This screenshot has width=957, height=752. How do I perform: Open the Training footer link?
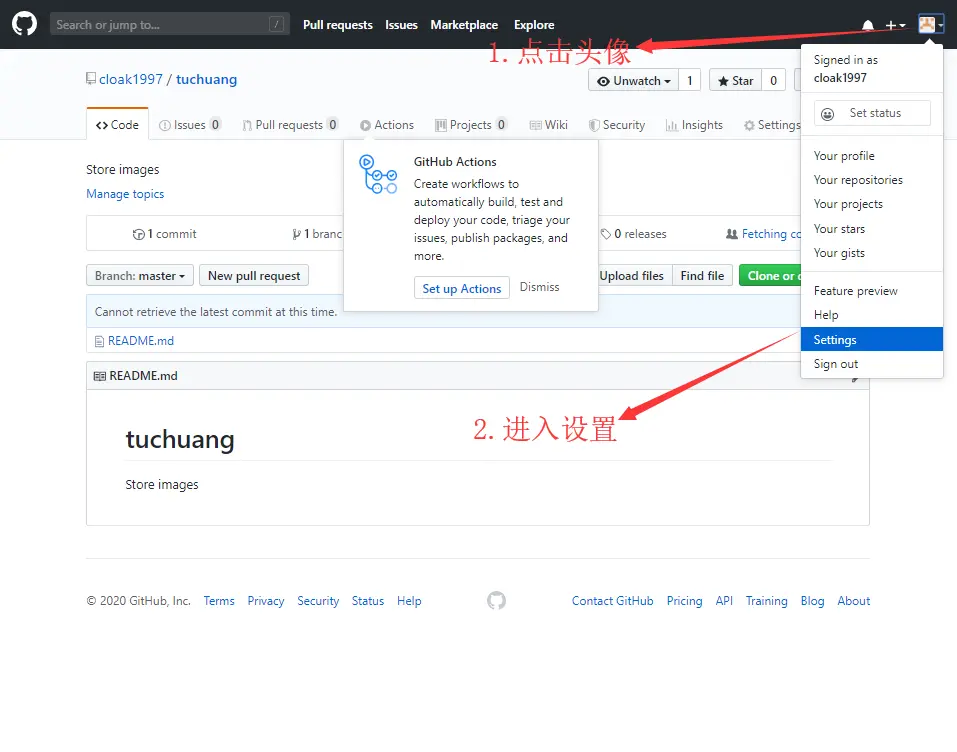(767, 601)
